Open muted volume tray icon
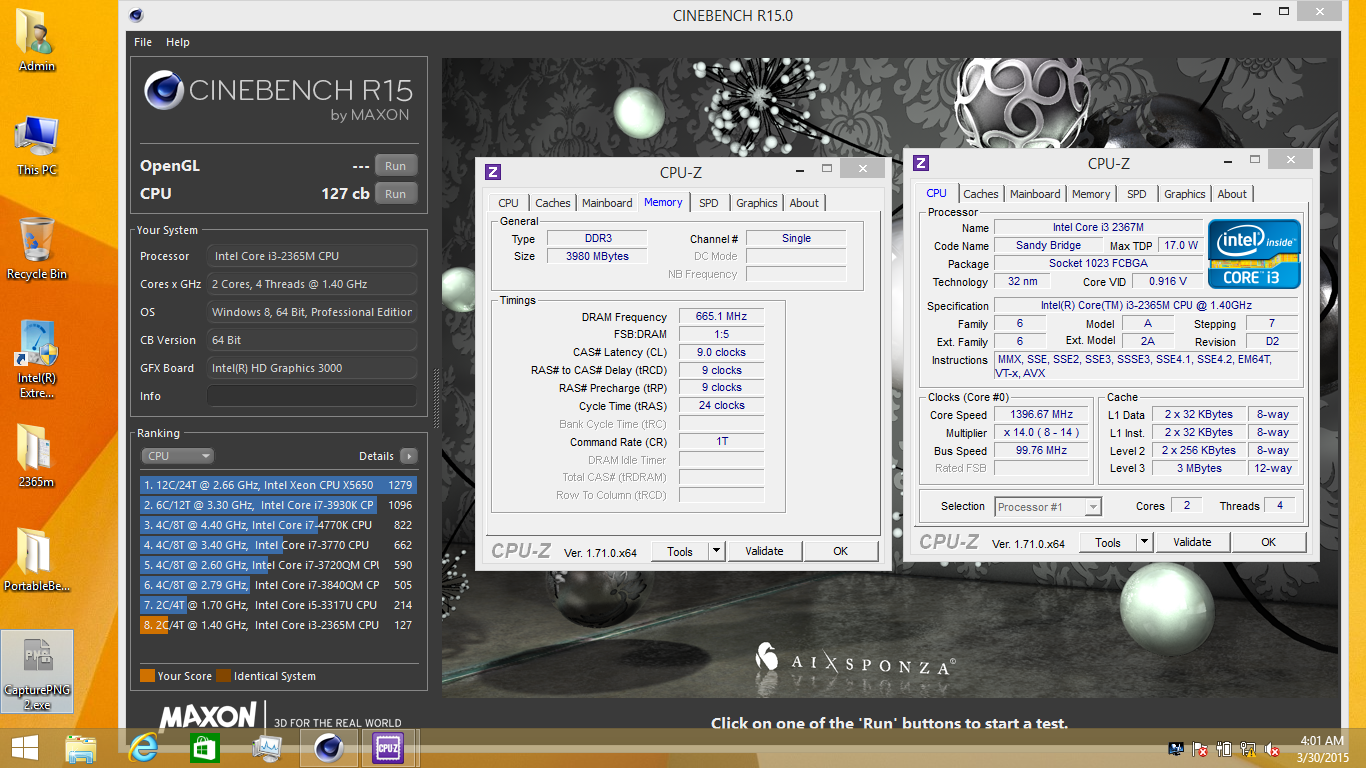 [1273, 749]
